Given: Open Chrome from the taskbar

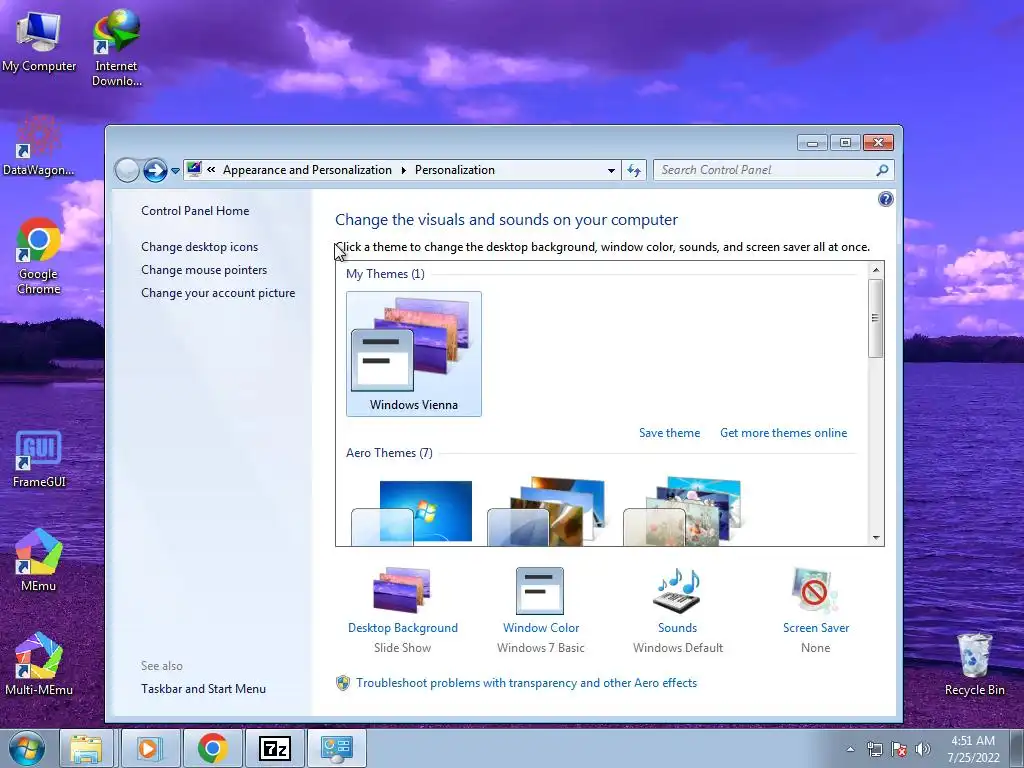Looking at the screenshot, I should (x=212, y=748).
